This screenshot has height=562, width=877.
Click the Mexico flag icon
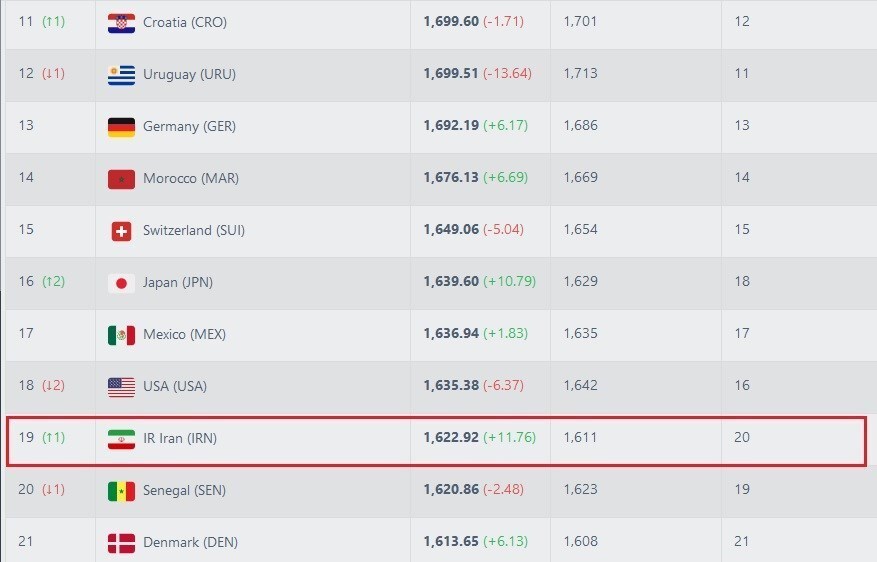[x=121, y=335]
